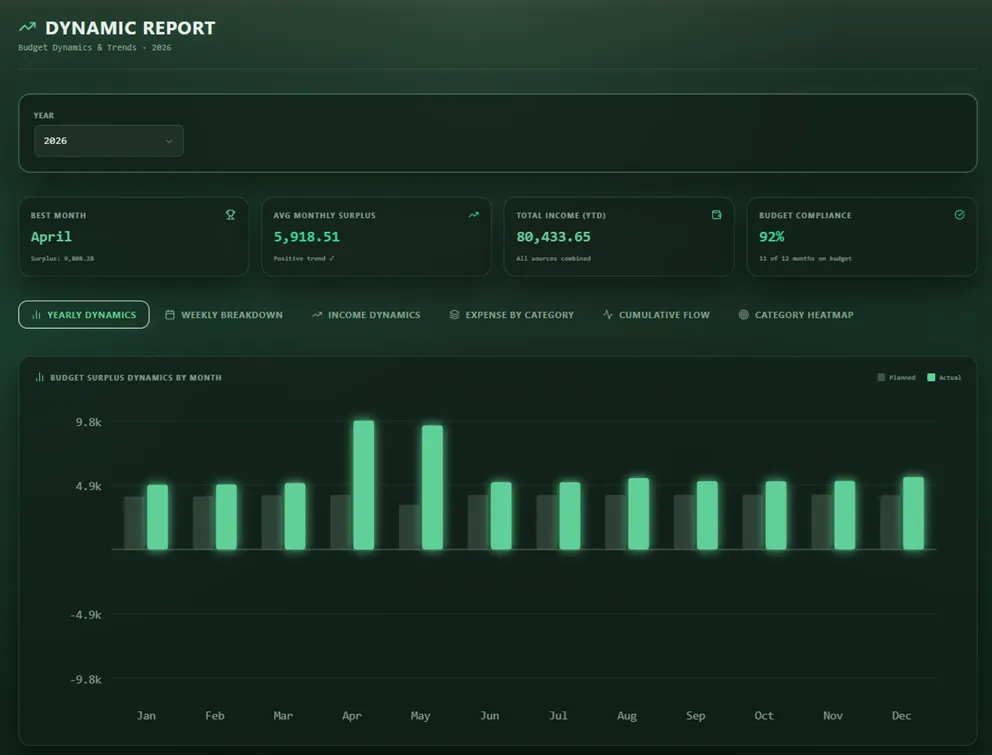The image size is (992, 755).
Task: Click the Sep x-axis label
Action: [695, 716]
